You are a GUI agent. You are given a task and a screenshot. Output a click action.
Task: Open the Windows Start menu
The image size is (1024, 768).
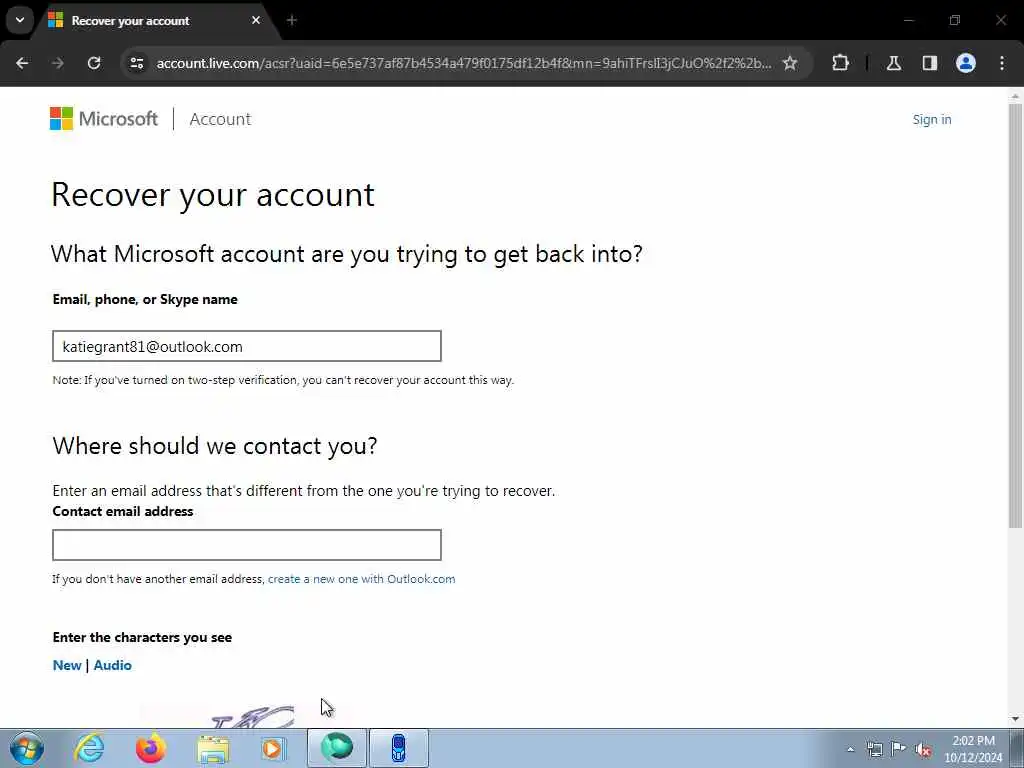point(27,748)
